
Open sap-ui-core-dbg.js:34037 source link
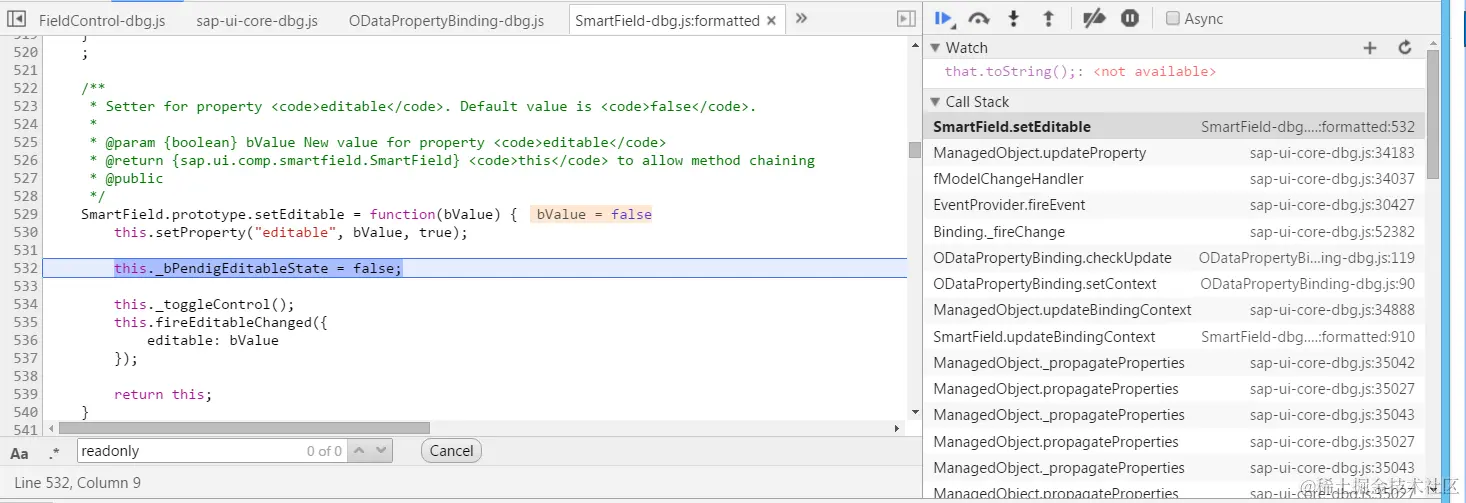point(1332,179)
